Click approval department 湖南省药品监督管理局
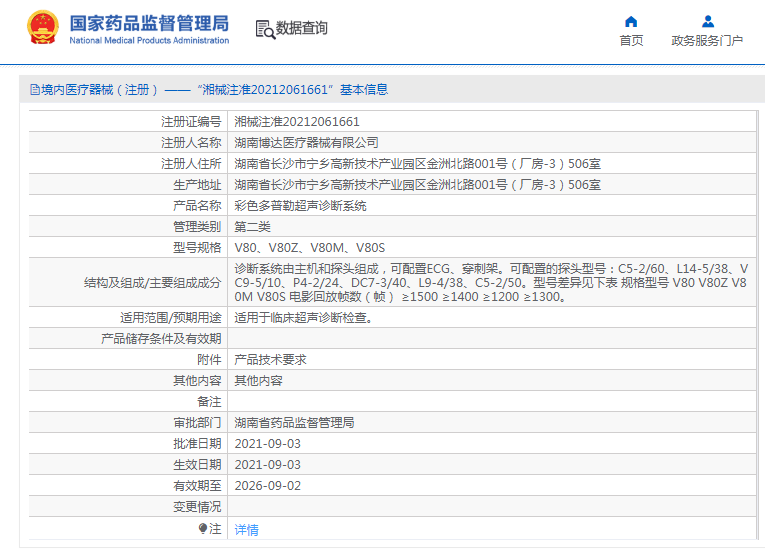 pyautogui.click(x=294, y=423)
